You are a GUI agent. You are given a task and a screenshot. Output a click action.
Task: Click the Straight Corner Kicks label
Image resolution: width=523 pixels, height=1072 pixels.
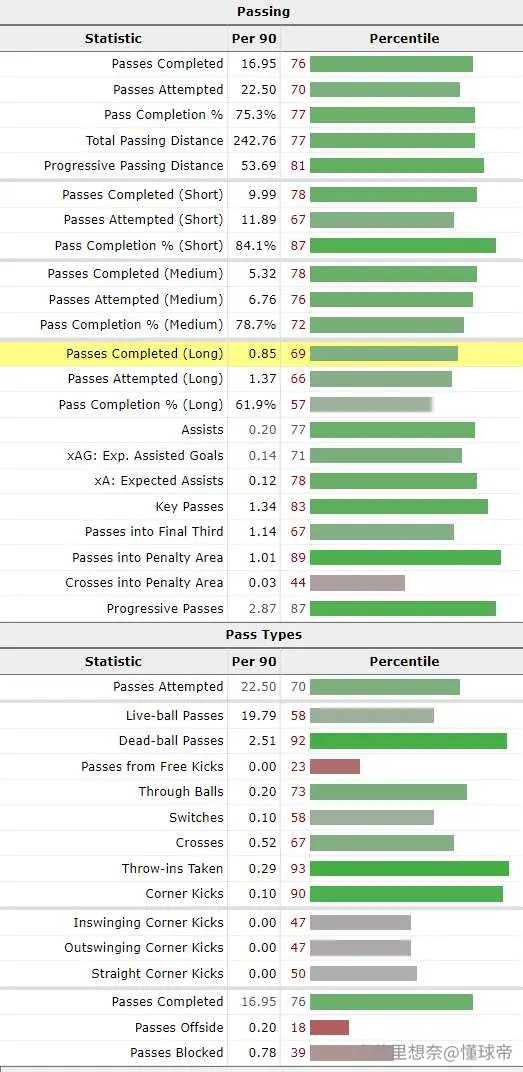157,974
